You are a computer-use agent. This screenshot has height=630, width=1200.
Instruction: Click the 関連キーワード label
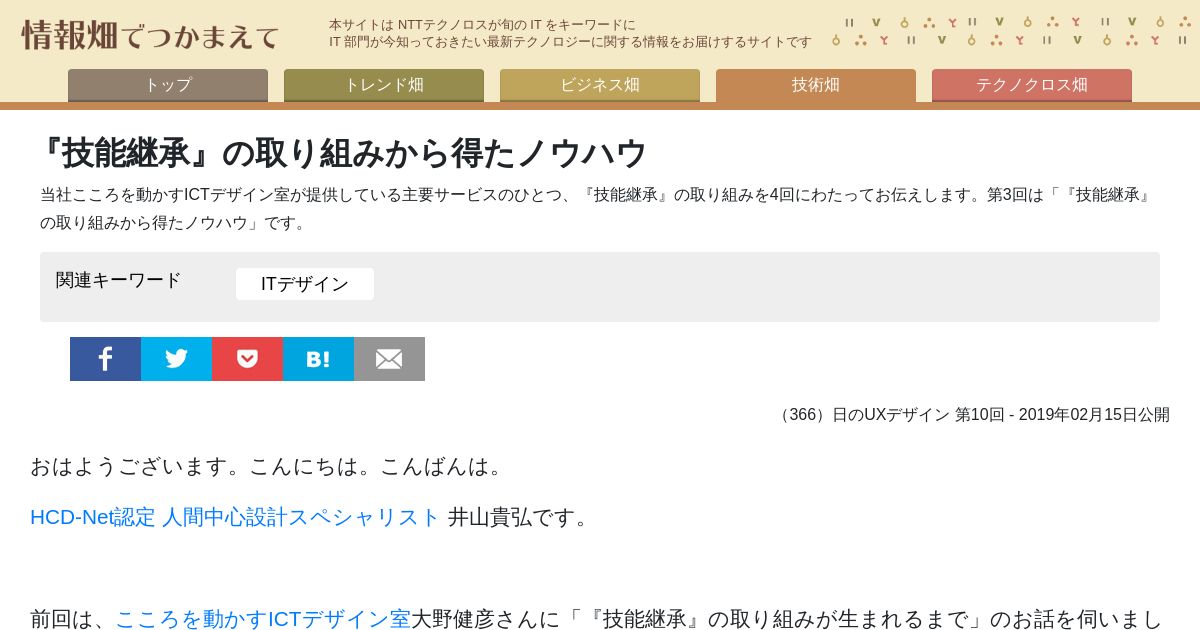pos(119,280)
